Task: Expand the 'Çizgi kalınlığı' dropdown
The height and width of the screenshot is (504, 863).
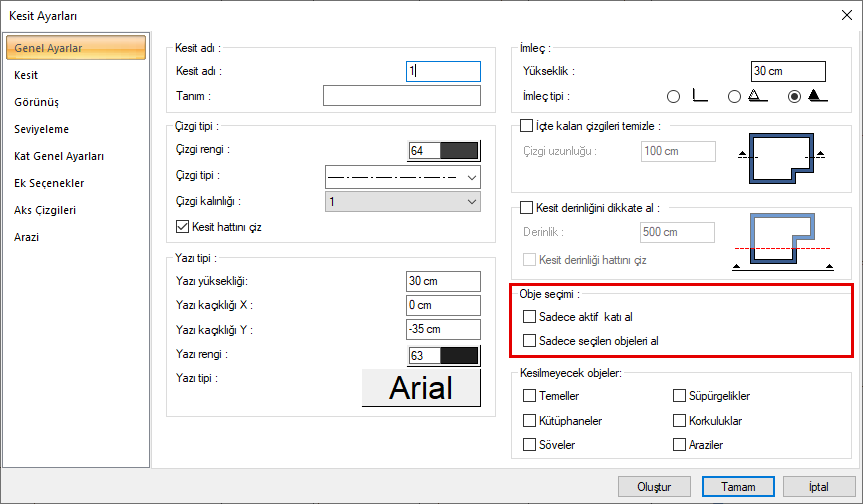Action: point(403,202)
